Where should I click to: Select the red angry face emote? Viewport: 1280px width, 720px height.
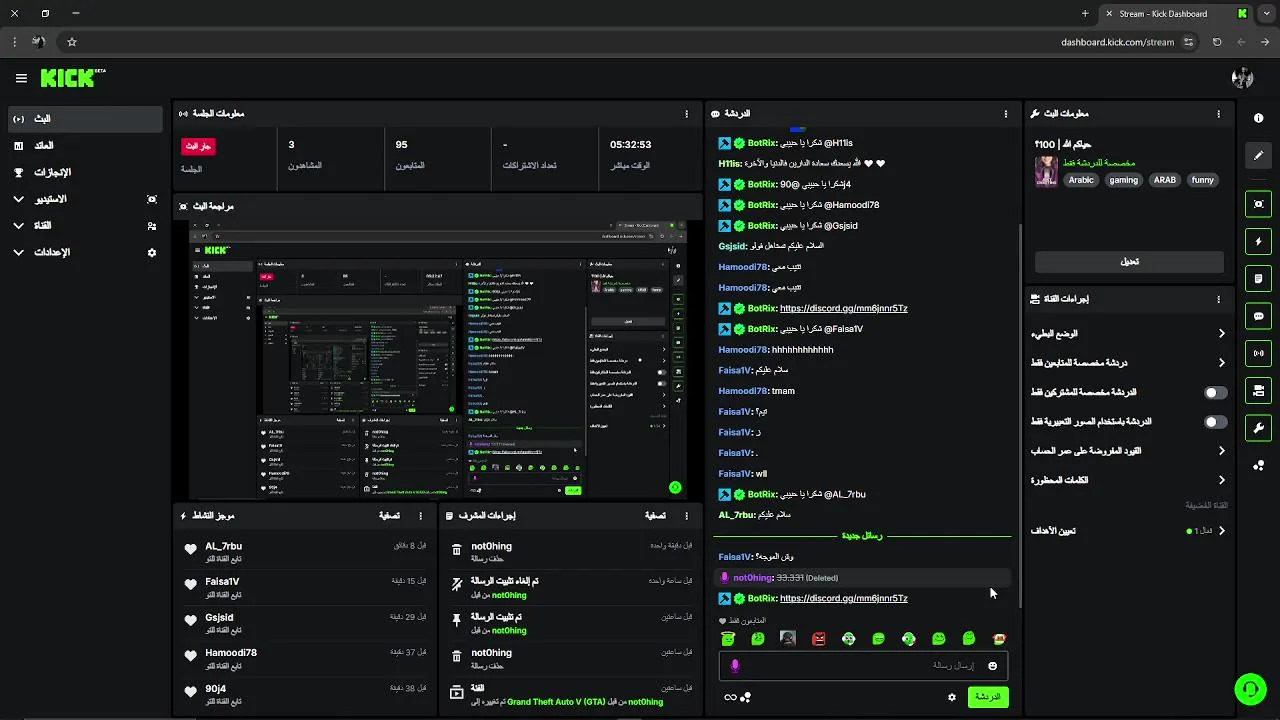coord(819,638)
